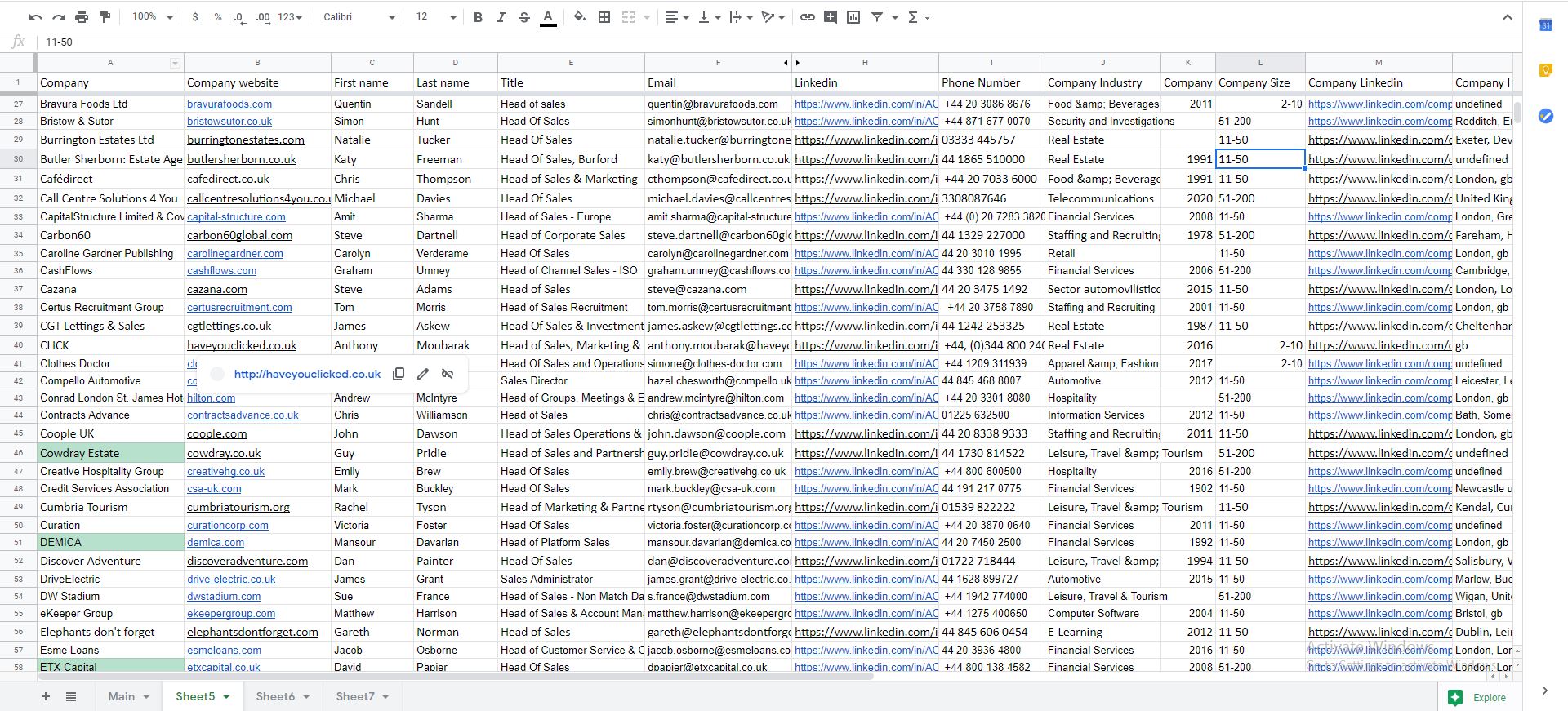Click the print icon
The image size is (1568, 711).
(x=82, y=17)
